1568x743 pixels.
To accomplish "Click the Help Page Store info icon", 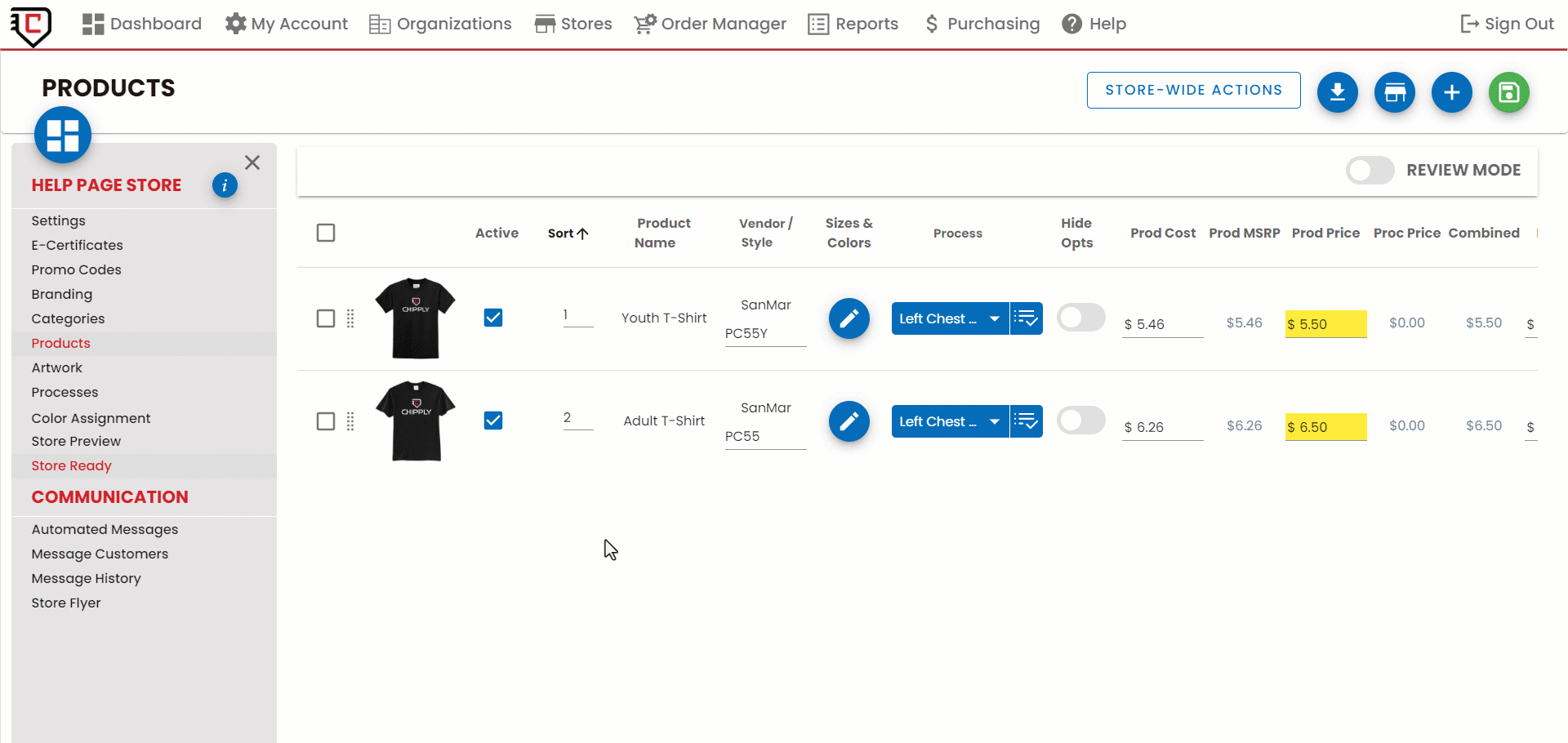I will point(225,185).
